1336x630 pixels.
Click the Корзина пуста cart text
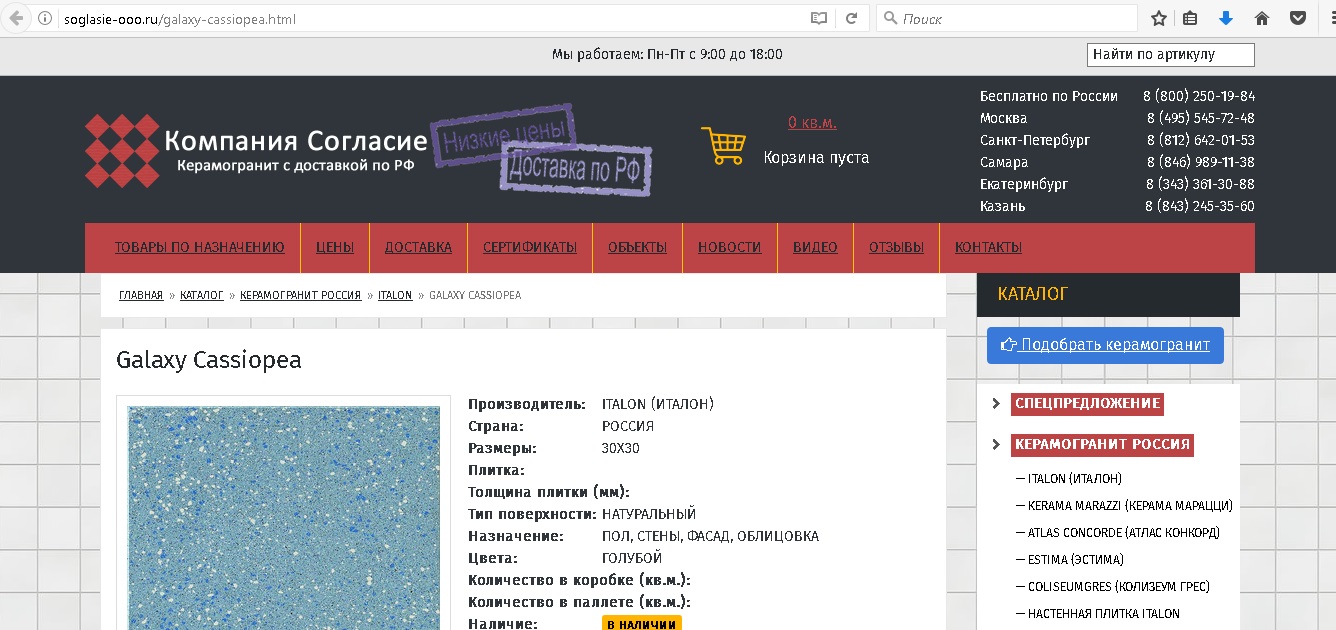[816, 157]
